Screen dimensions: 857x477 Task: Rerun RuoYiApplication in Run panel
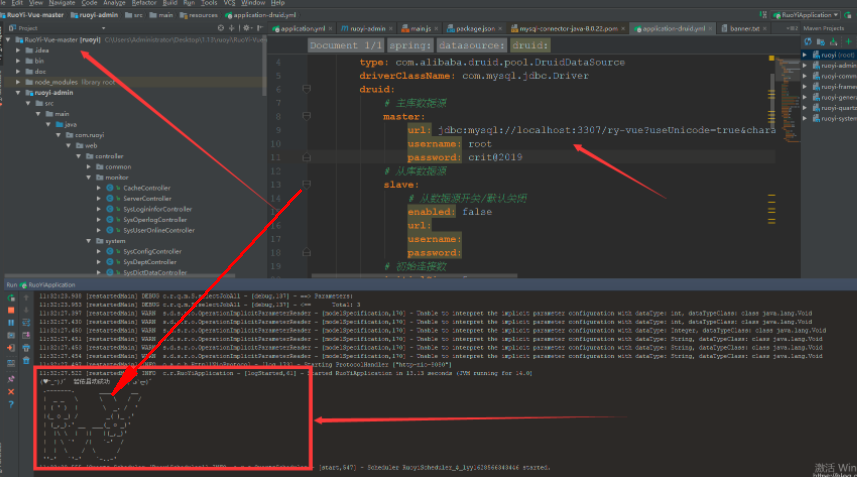coord(11,298)
